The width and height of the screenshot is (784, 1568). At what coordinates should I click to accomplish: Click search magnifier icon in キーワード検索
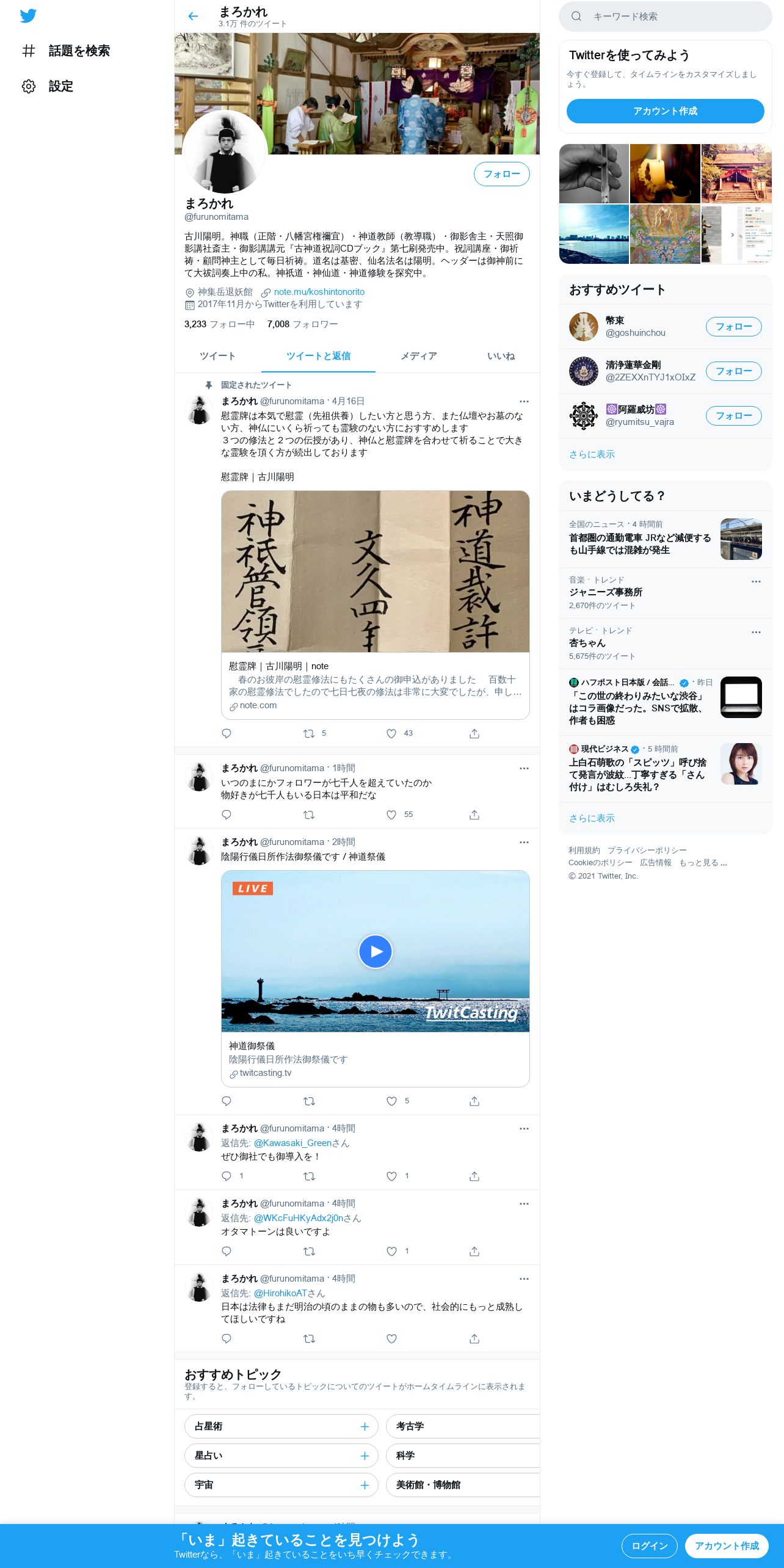point(576,16)
